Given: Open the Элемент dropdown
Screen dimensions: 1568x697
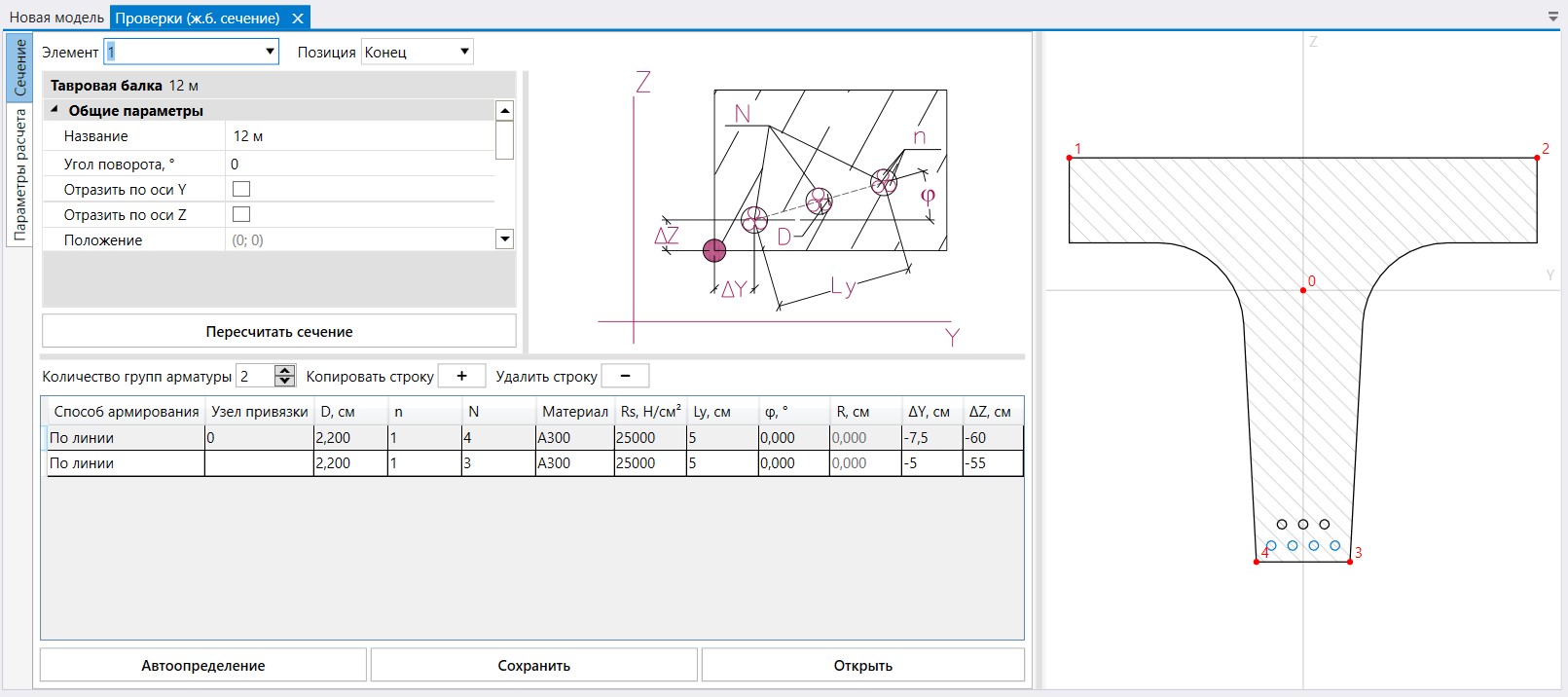Looking at the screenshot, I should coord(271,52).
